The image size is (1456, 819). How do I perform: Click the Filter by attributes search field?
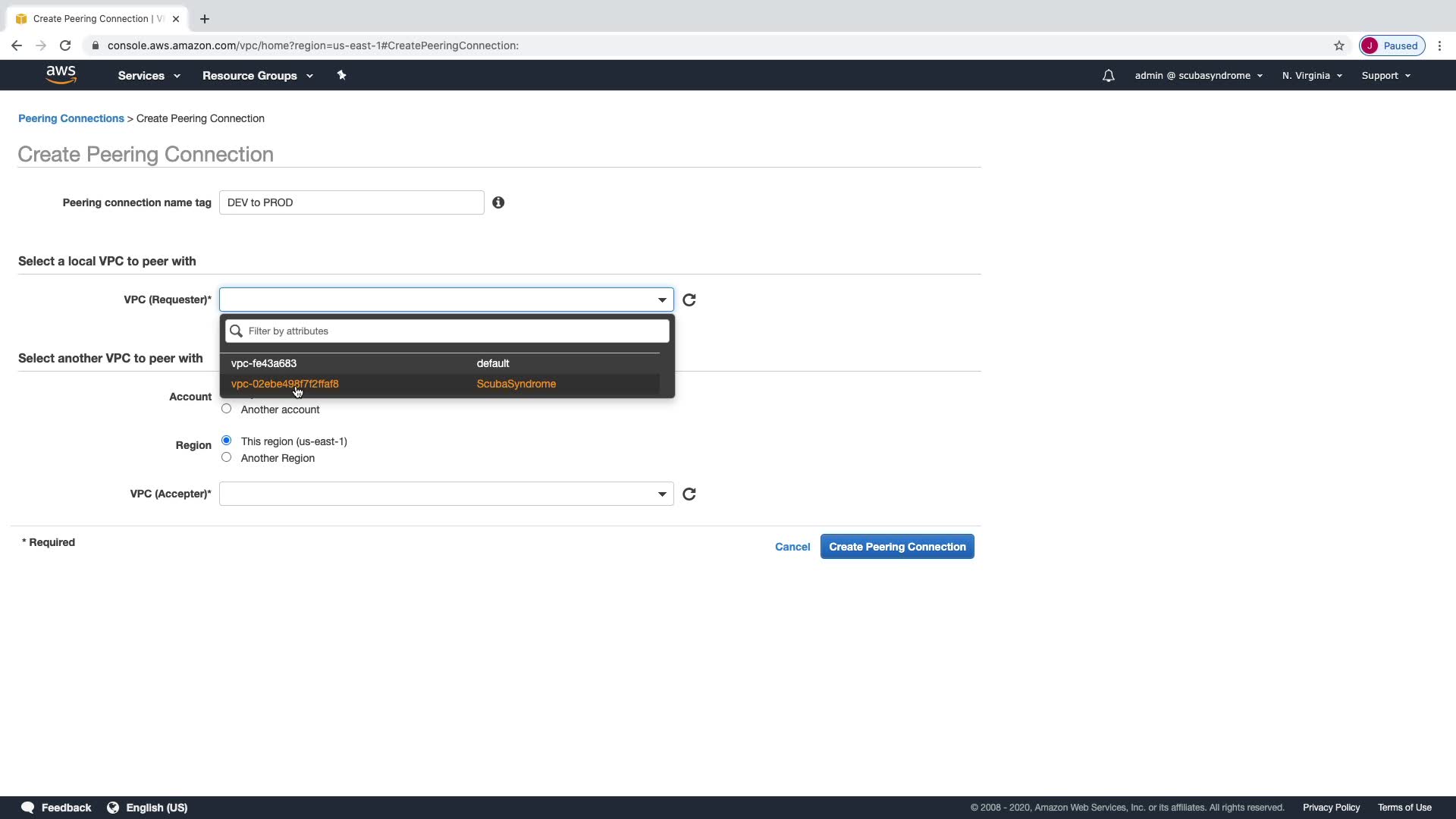[x=455, y=331]
